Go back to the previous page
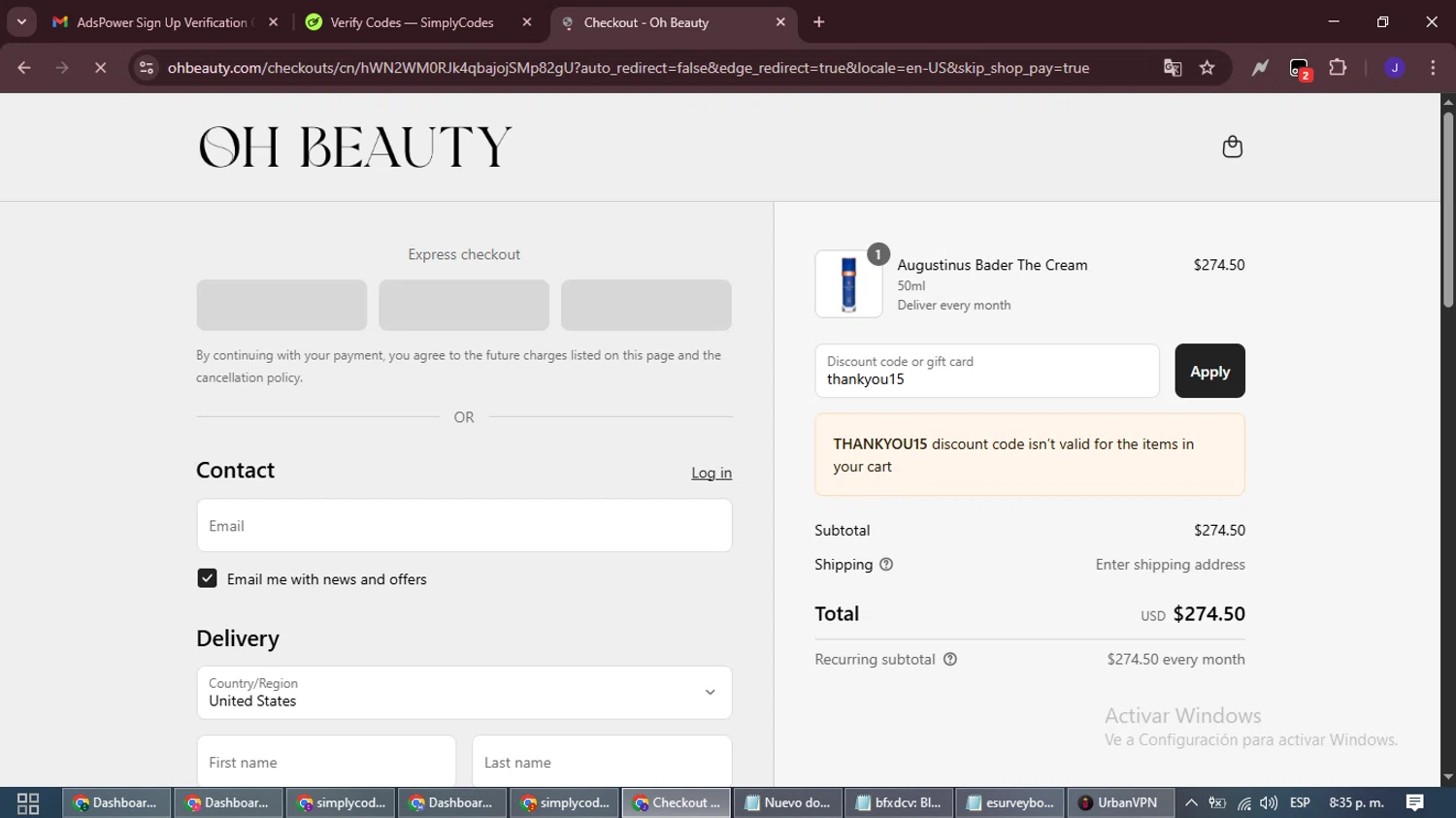Screen dimensions: 1456x818 [24, 68]
